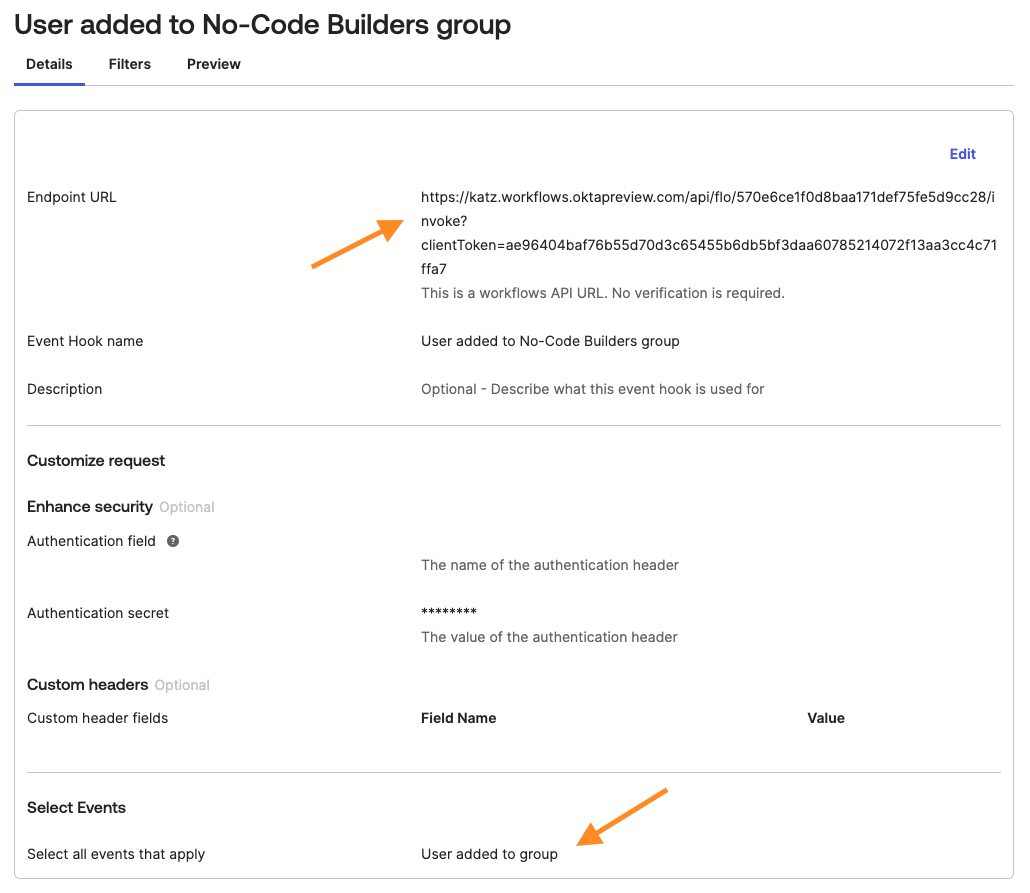Click the optional Description placeholder text
The height and width of the screenshot is (893, 1030).
[x=592, y=389]
